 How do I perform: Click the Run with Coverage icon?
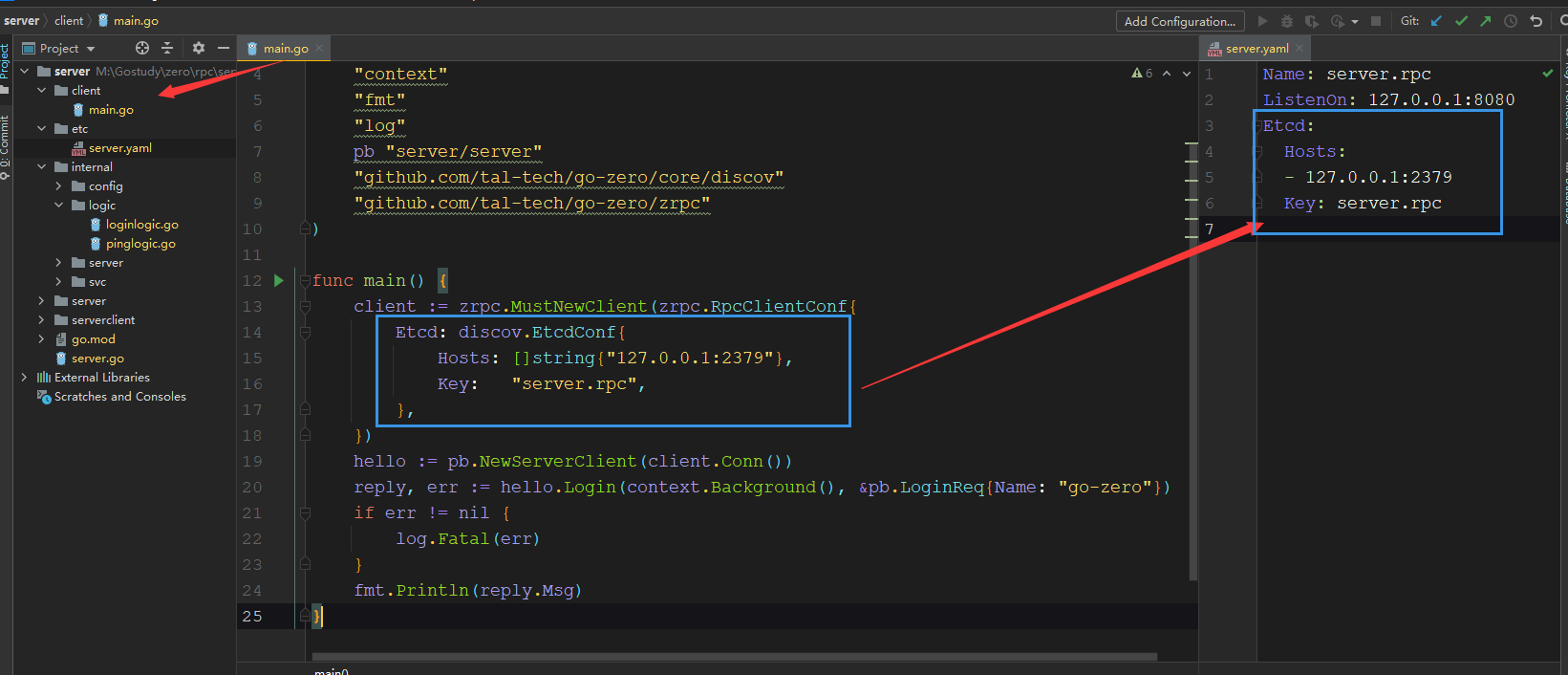1312,21
